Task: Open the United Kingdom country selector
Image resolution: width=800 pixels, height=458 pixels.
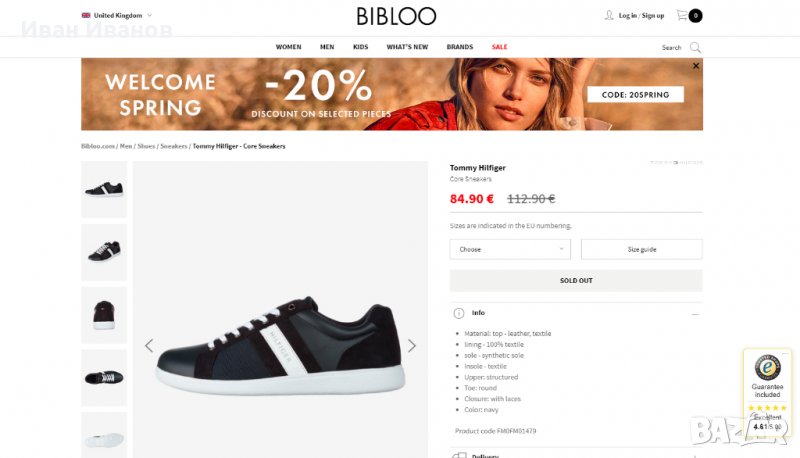Action: pos(117,15)
